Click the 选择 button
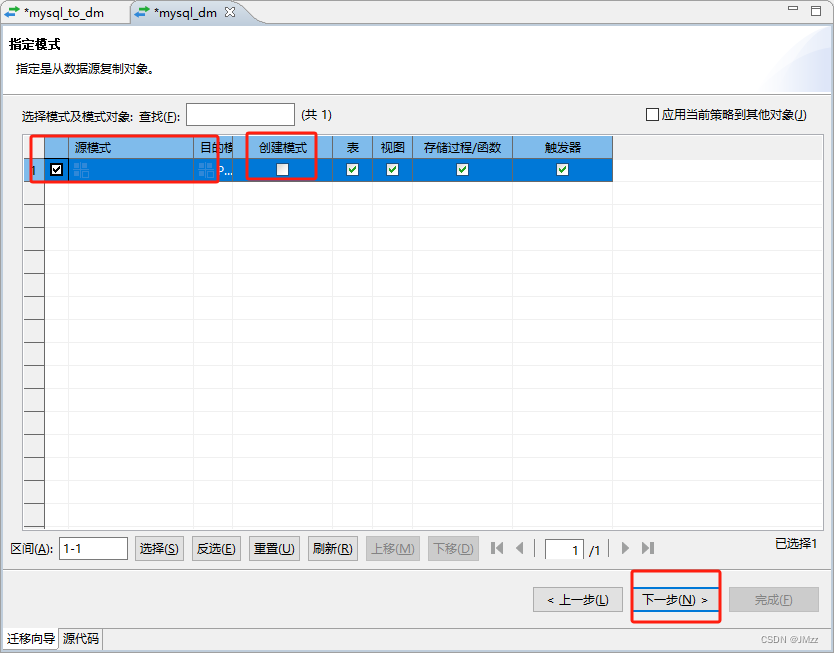Screen dimensions: 834x653 159,548
